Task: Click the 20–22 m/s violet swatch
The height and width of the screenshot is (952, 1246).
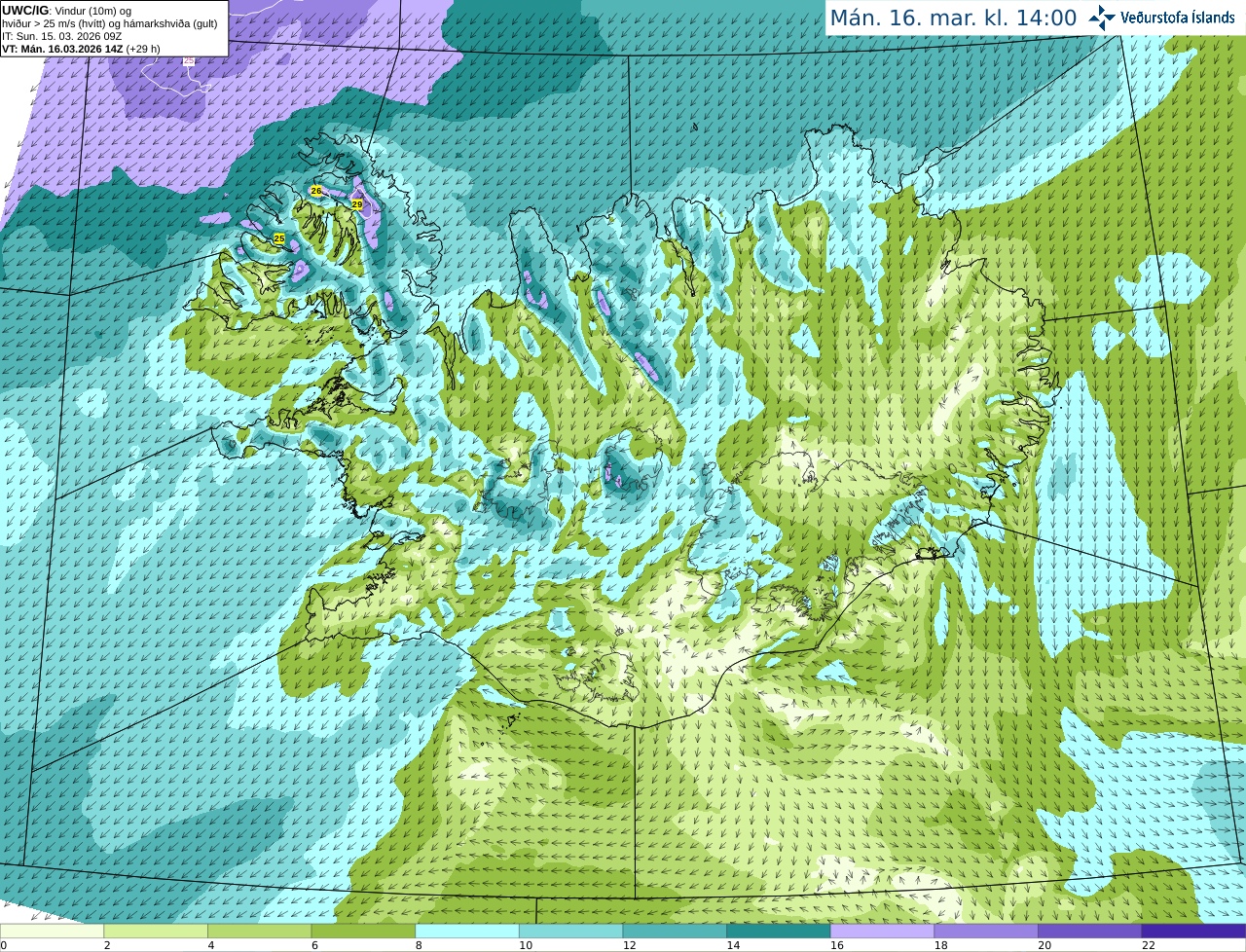Action: (x=1090, y=931)
